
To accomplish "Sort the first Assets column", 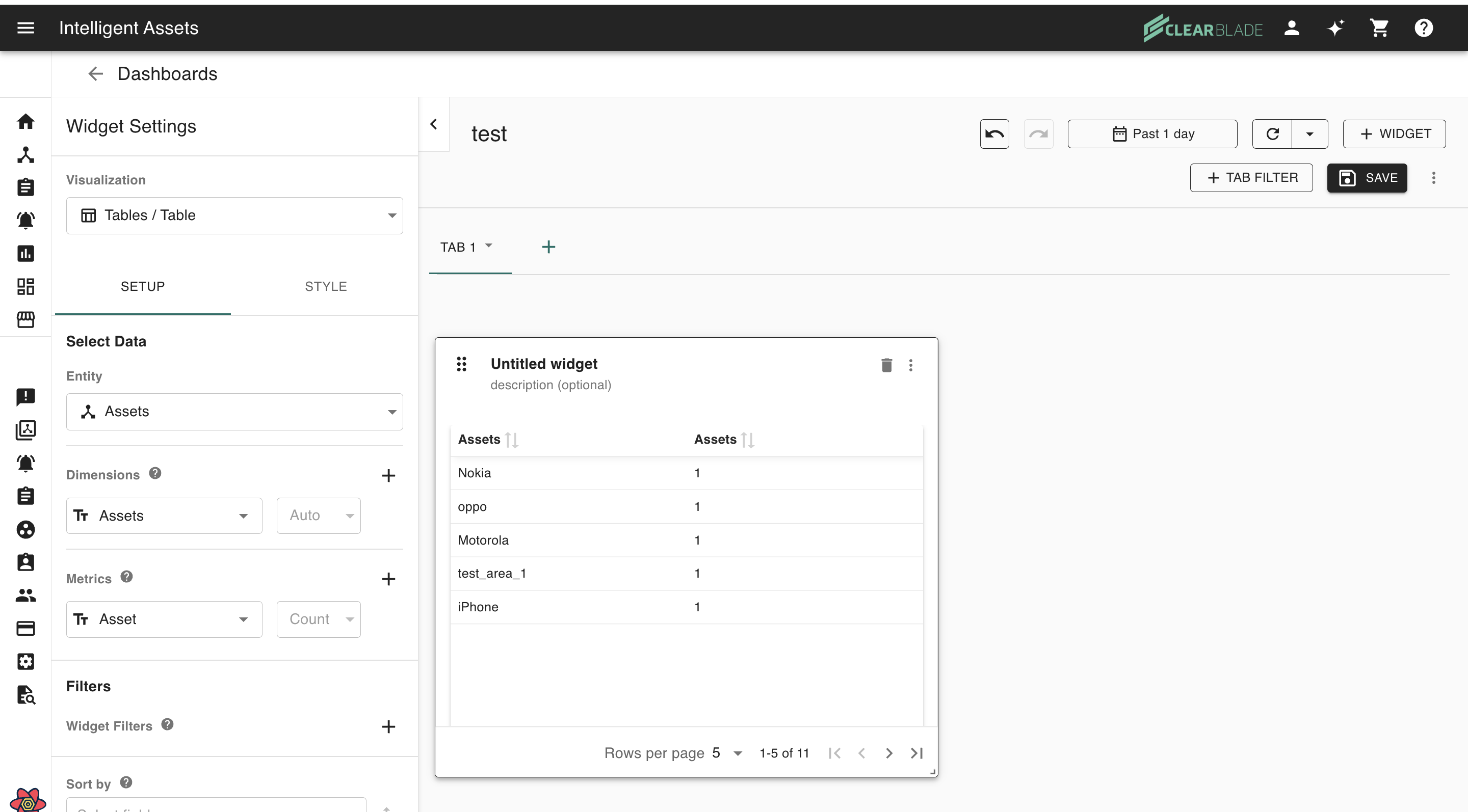I will (511, 440).
